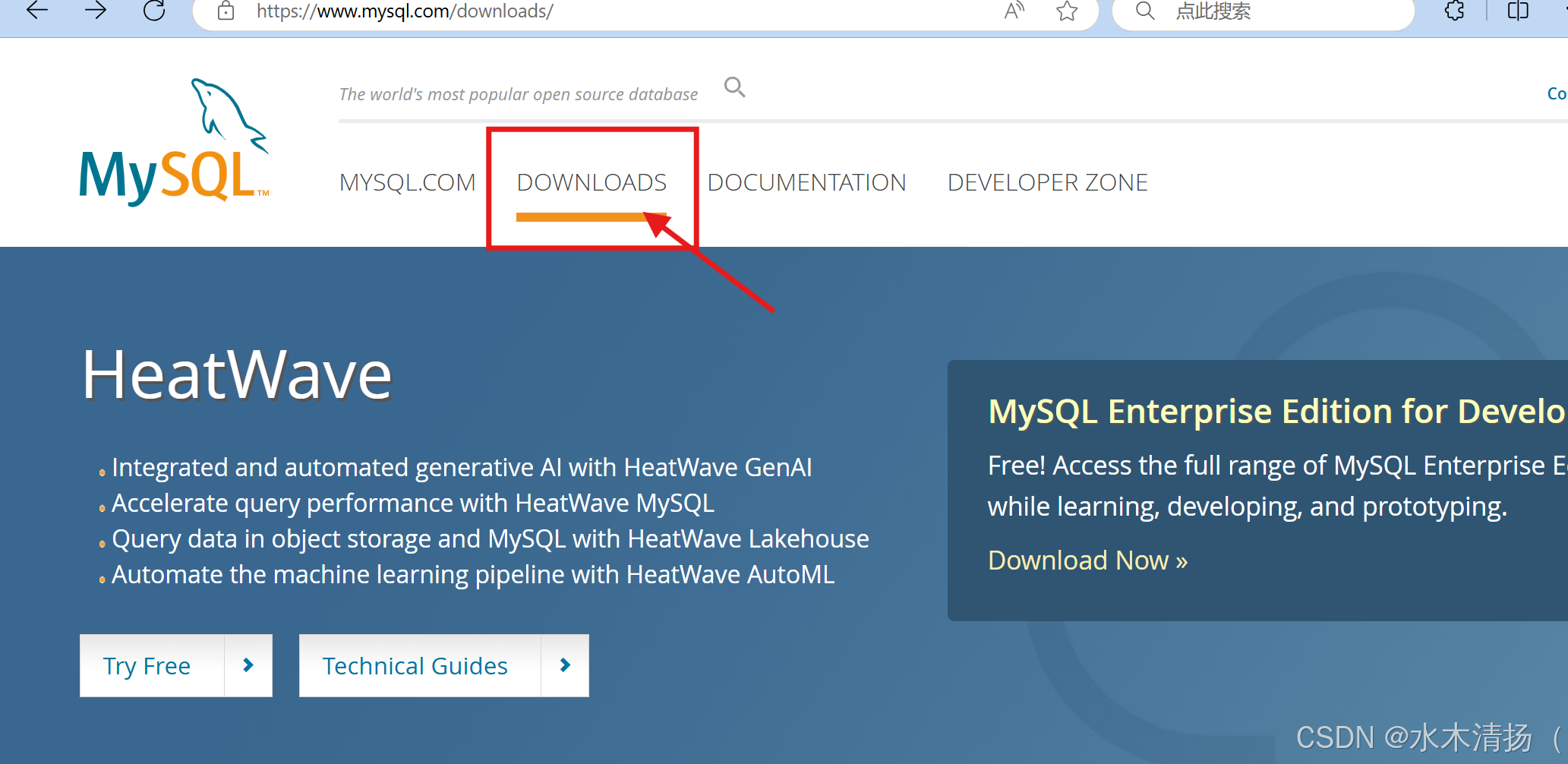Open the DEVELOPER ZONE navigation tab

tap(1047, 182)
